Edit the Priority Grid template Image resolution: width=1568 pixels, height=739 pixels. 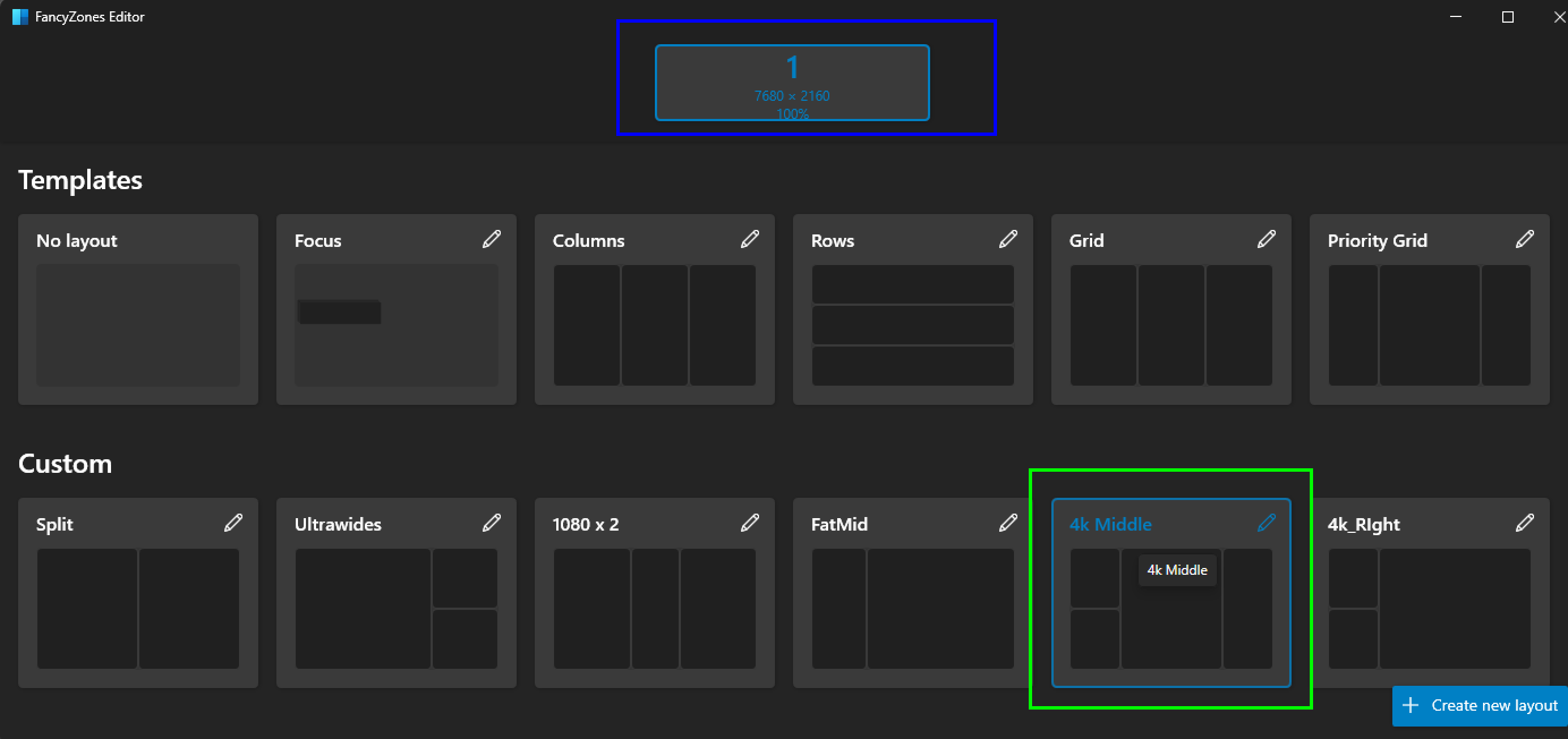[1525, 239]
